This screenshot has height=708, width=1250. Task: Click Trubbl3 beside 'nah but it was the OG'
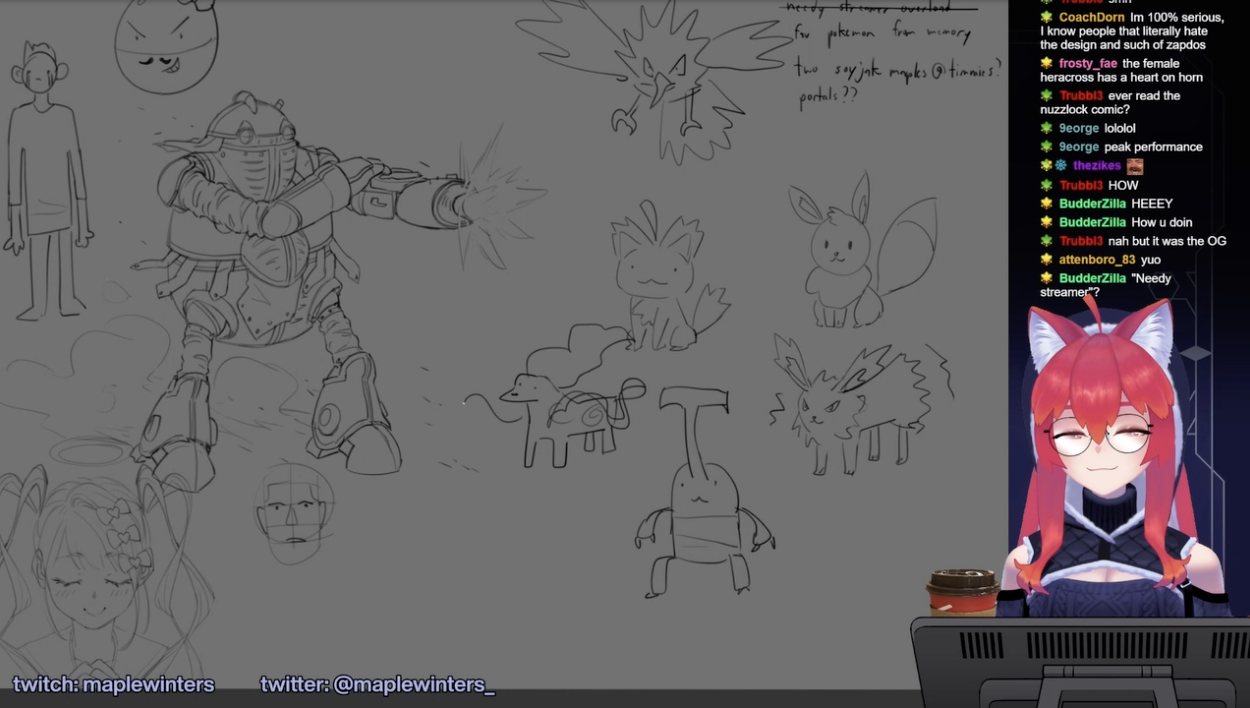[x=1081, y=241]
